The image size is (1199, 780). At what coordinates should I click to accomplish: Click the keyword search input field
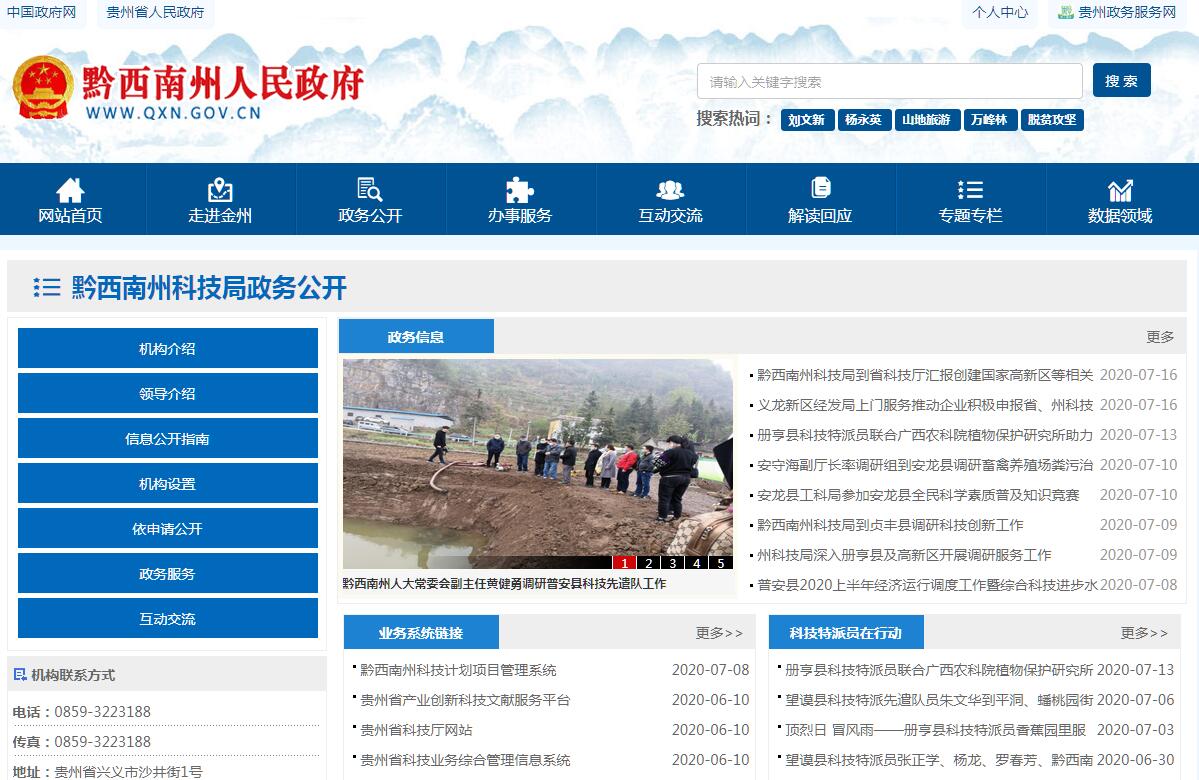click(x=889, y=82)
